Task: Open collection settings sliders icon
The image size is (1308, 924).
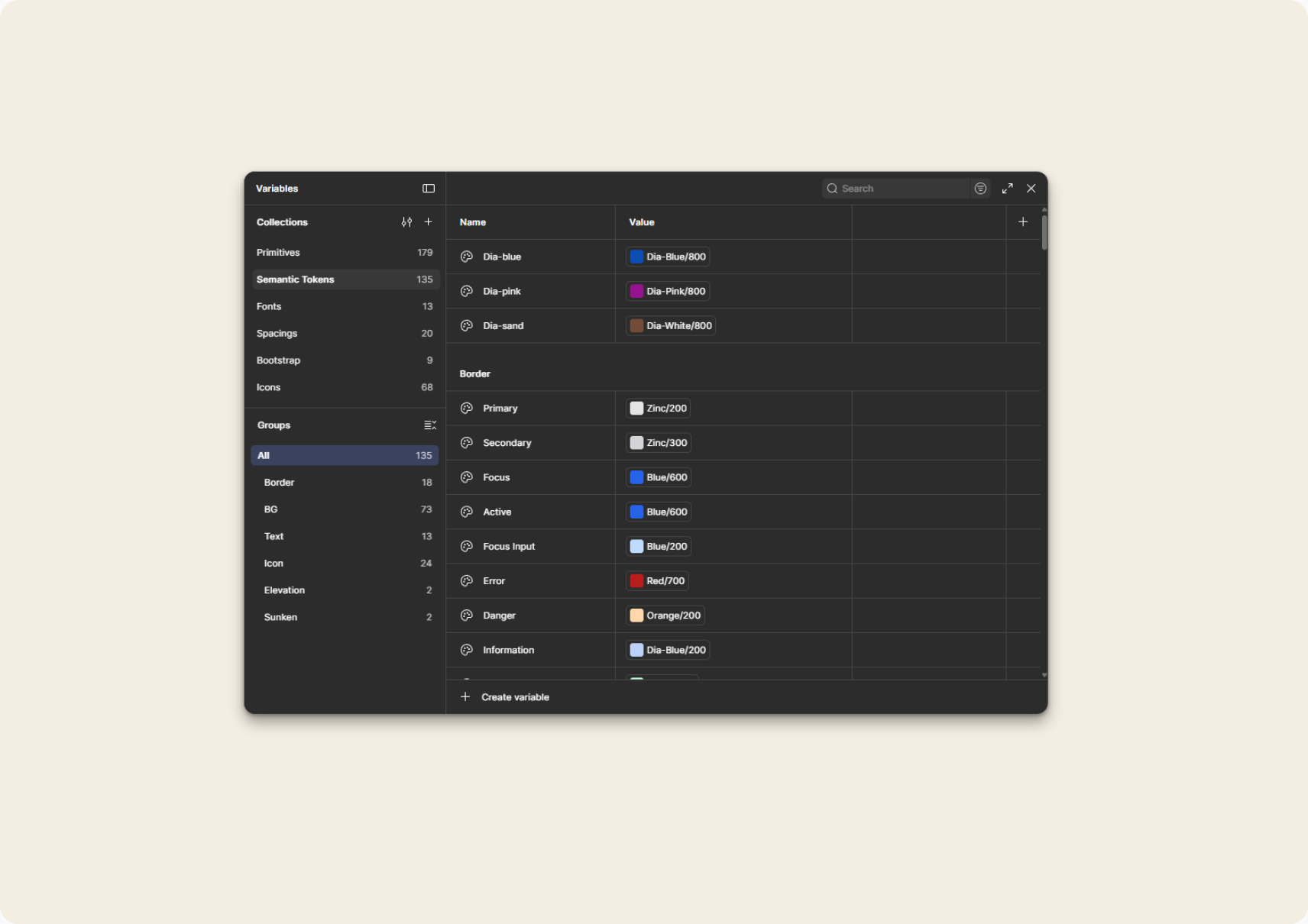Action: tap(406, 222)
